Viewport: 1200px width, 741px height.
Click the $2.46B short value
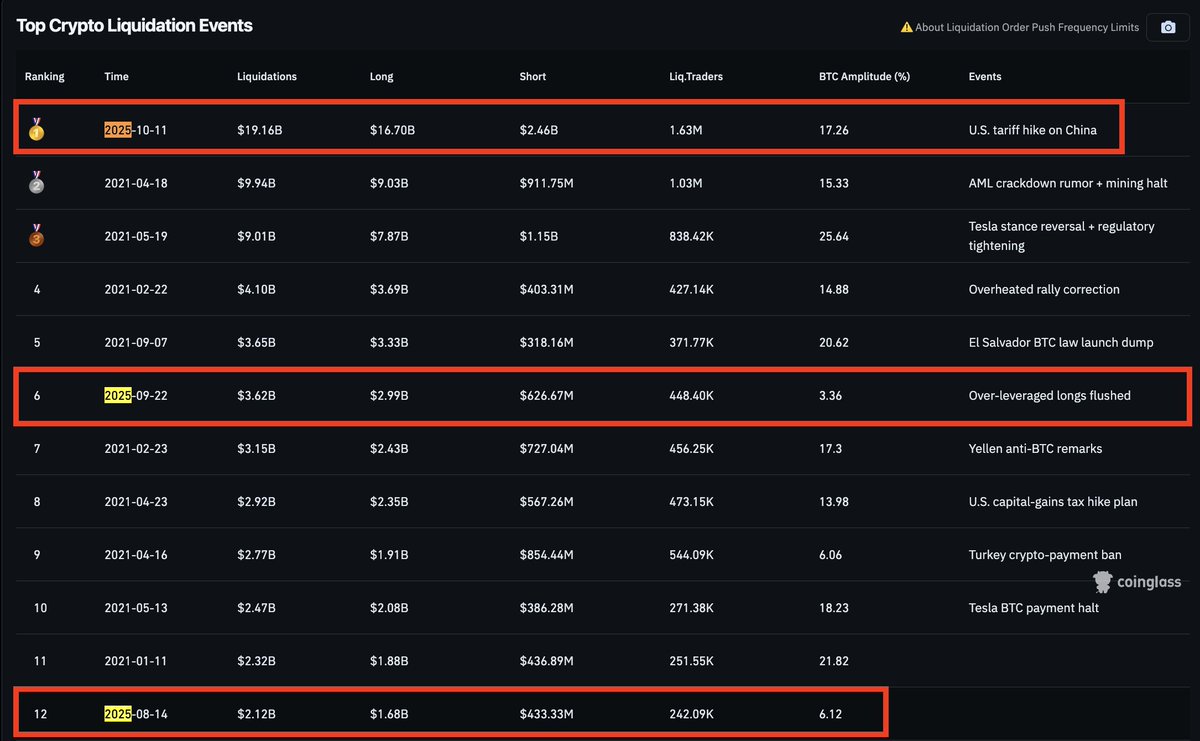[x=539, y=130]
